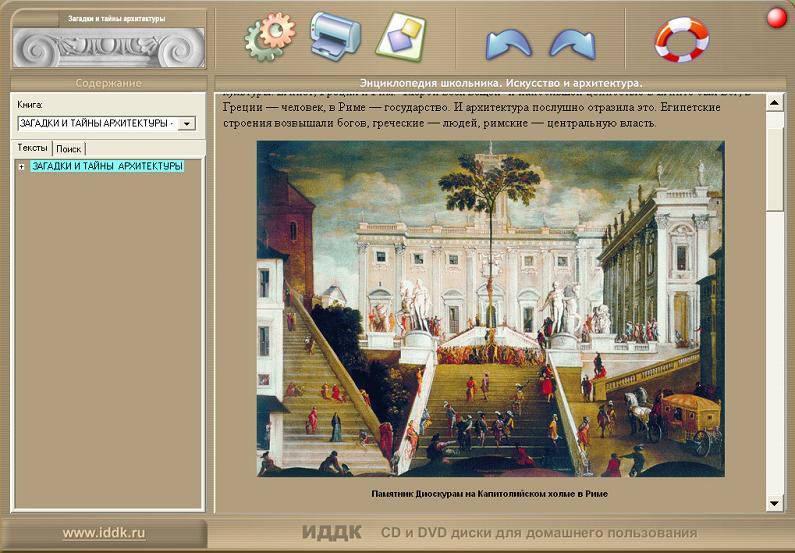The height and width of the screenshot is (553, 795).
Task: Click the Capitoline Hill painting image
Action: [x=490, y=308]
